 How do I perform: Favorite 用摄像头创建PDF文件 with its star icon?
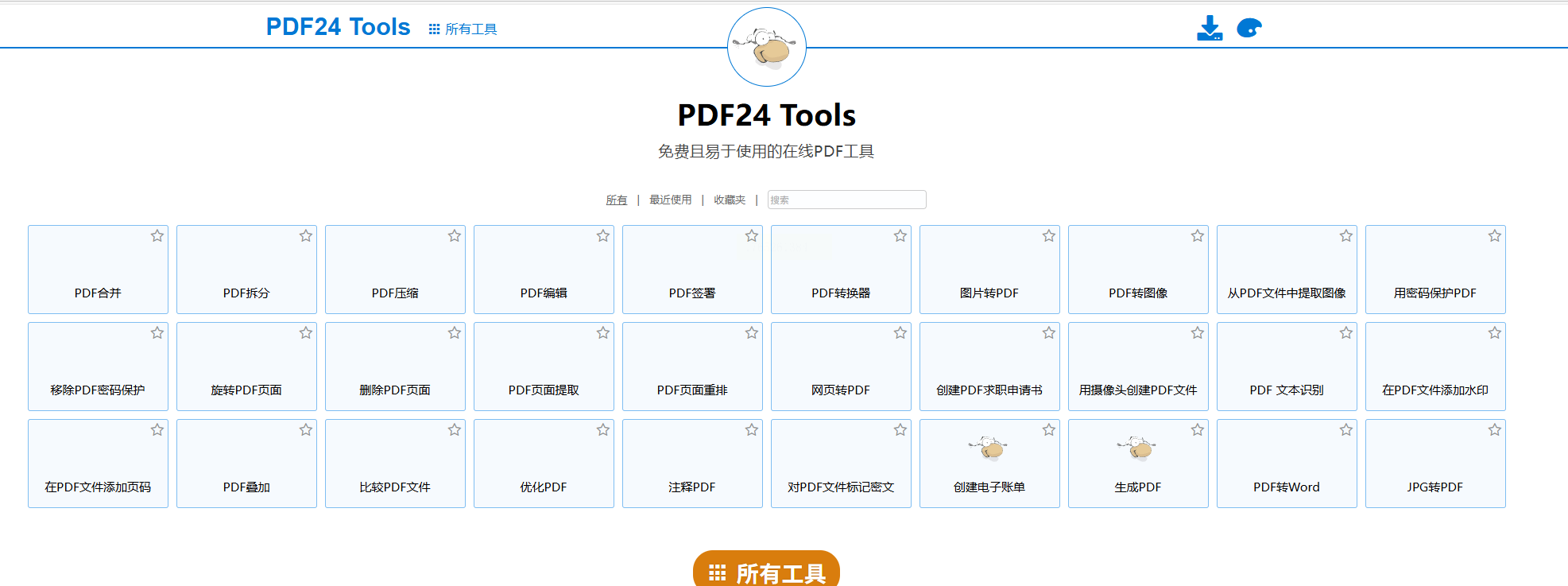1198,333
